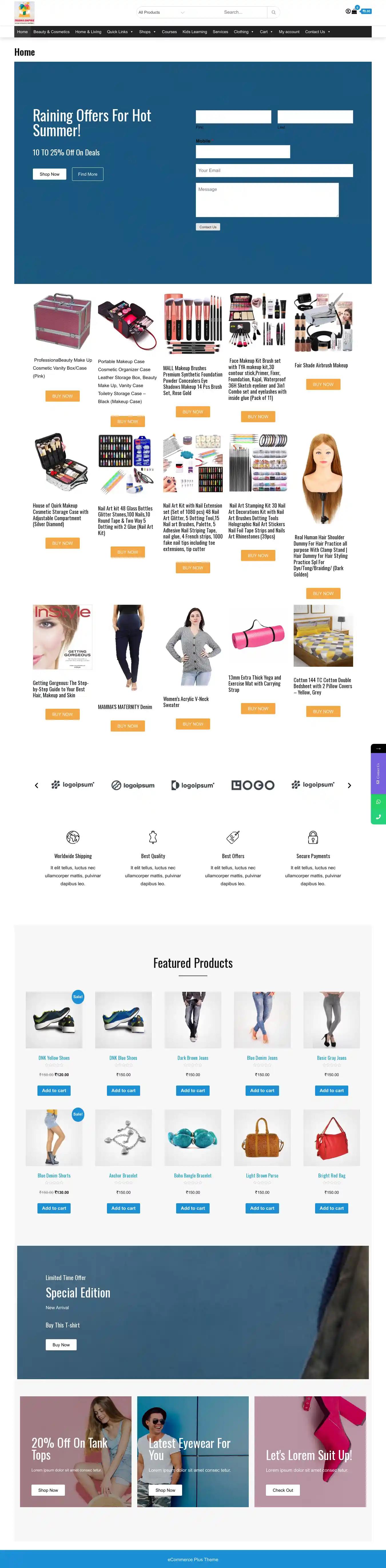The image size is (386, 1568).
Task: Expand the Clothing menu dropdown
Action: 244,32
